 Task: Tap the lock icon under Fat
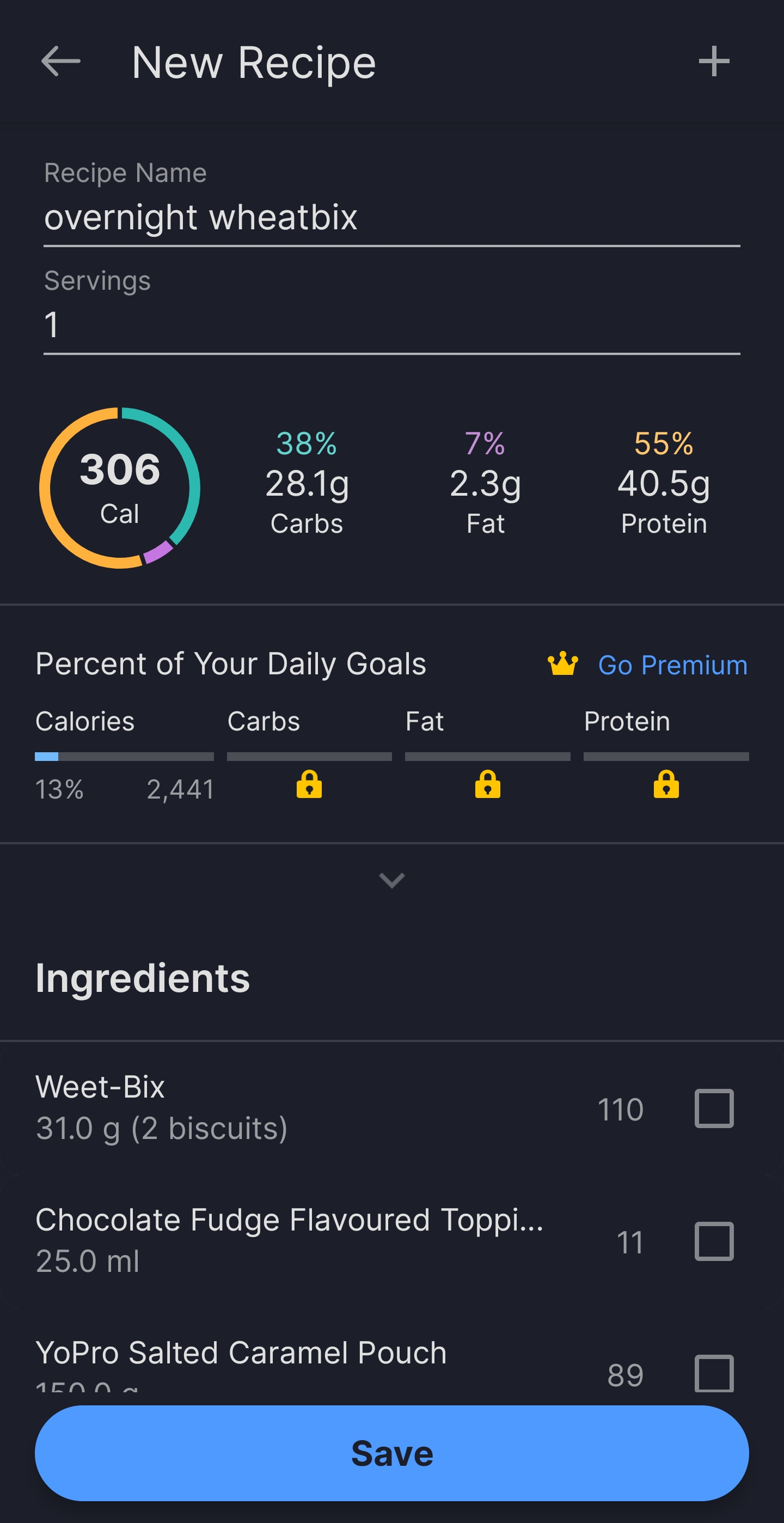pos(487,784)
